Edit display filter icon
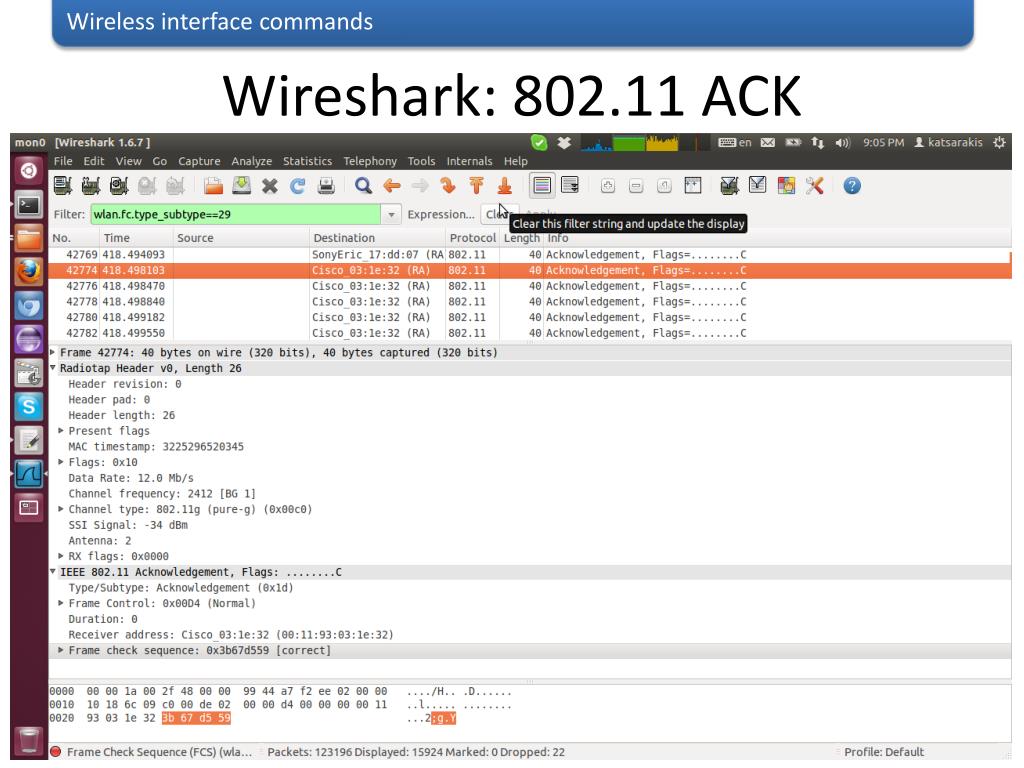The height and width of the screenshot is (768, 1024). point(758,186)
